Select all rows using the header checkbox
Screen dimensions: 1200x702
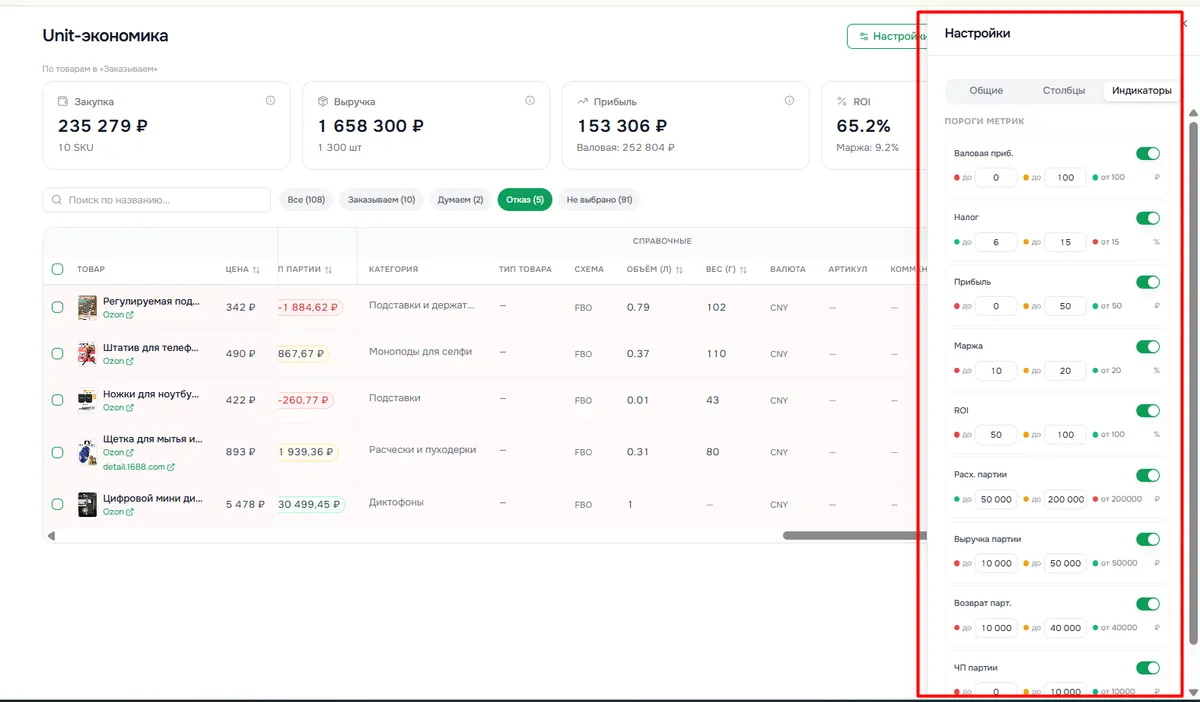pos(57,269)
